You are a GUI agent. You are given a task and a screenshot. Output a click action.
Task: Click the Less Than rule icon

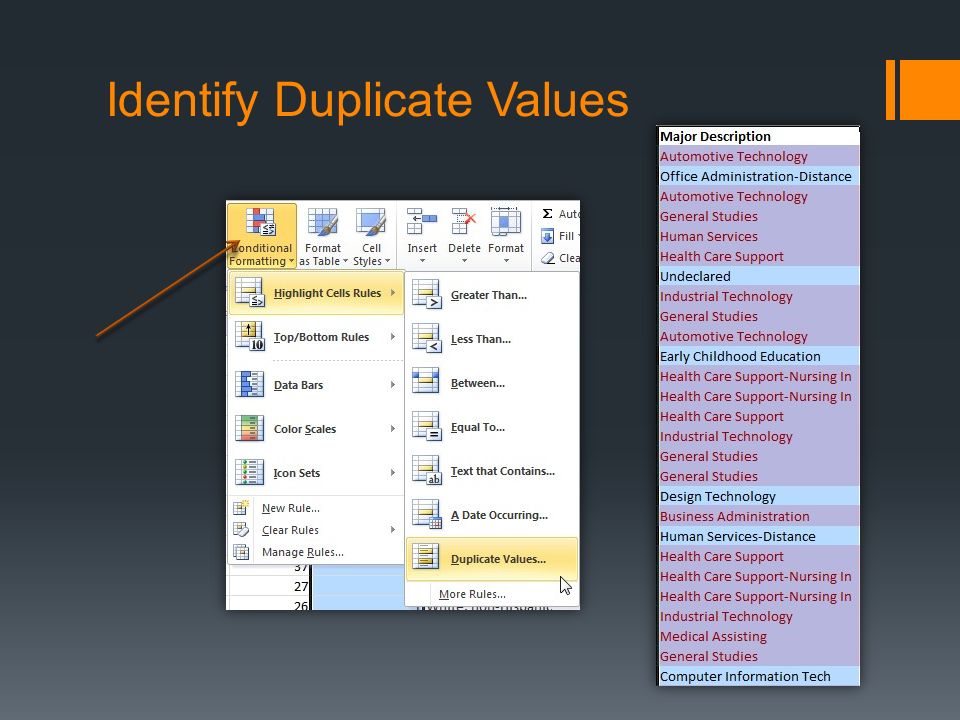point(426,339)
